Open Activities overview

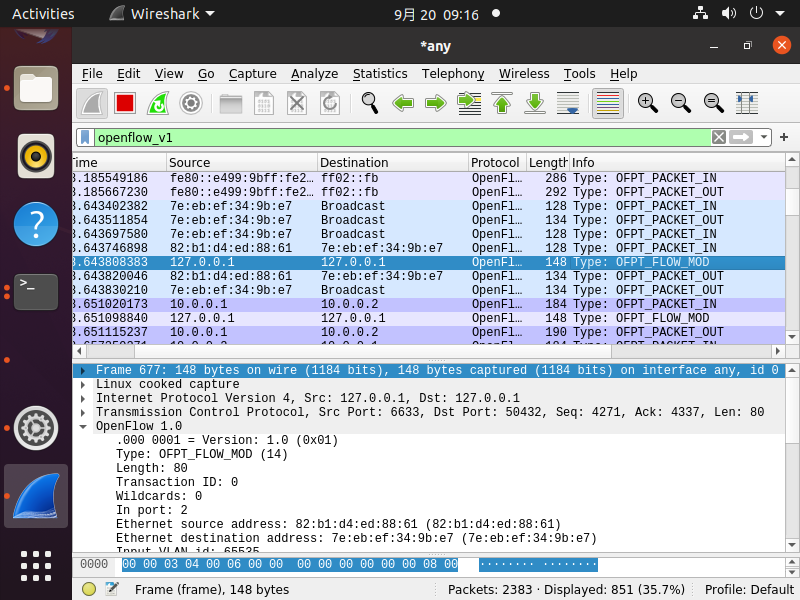tap(43, 14)
